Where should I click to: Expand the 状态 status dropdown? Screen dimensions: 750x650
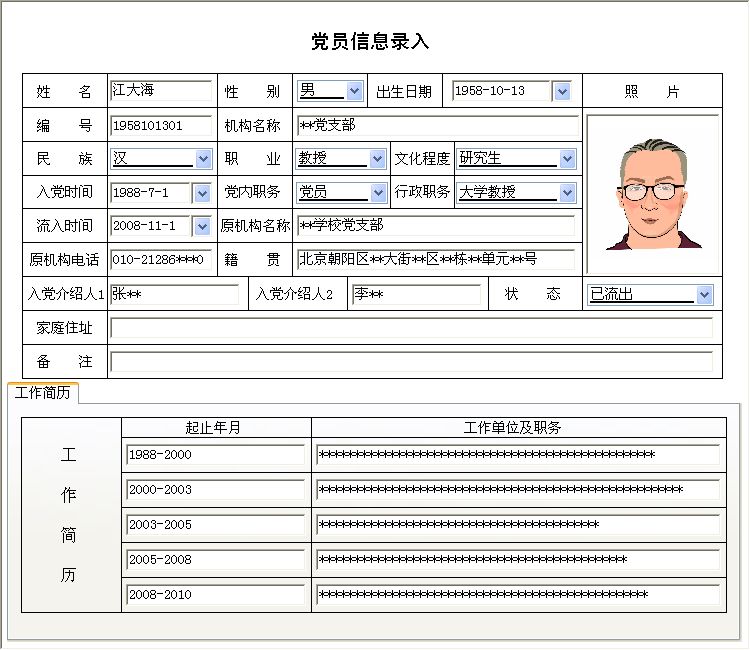click(704, 295)
